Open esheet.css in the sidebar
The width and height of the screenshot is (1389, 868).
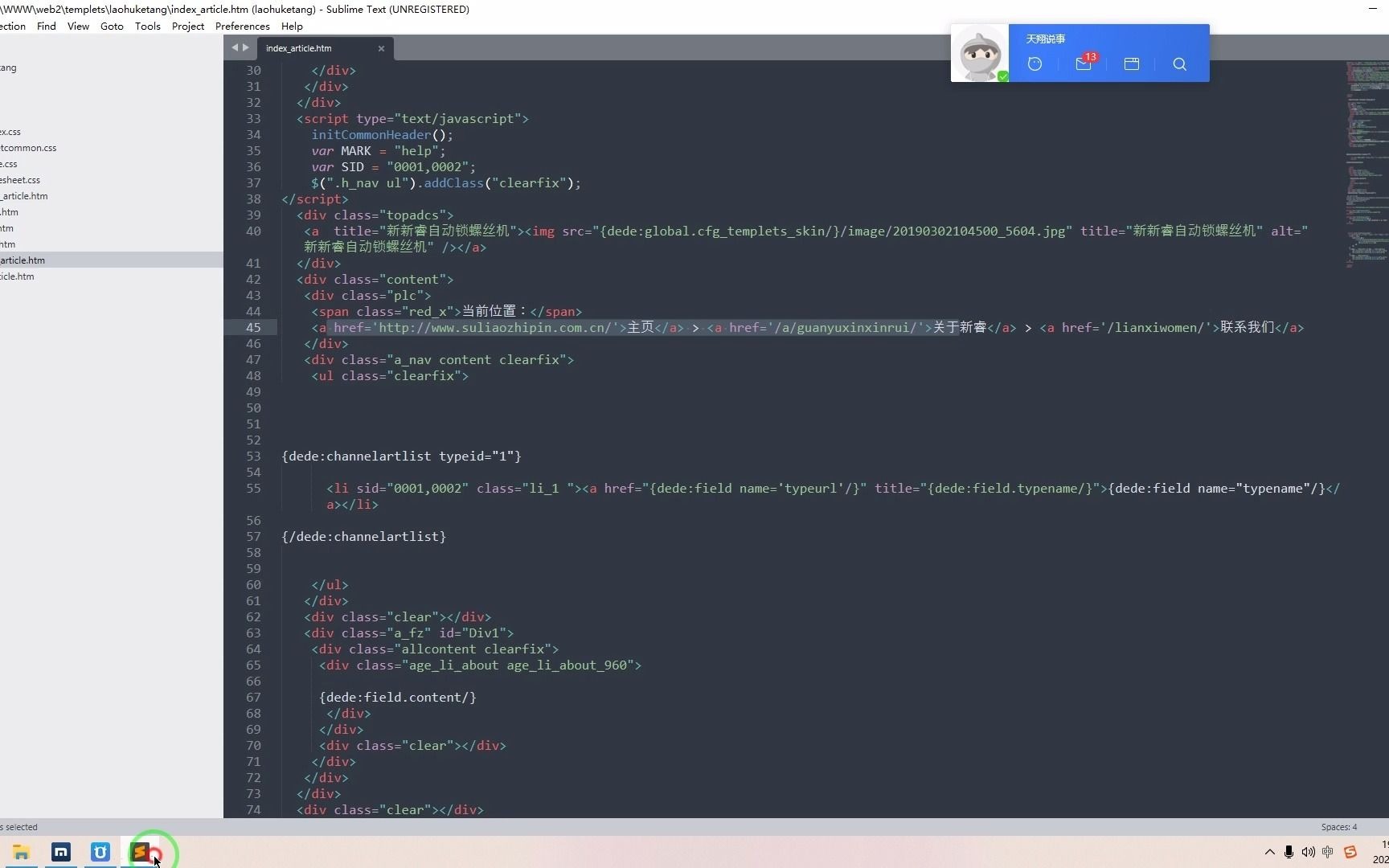(20, 180)
